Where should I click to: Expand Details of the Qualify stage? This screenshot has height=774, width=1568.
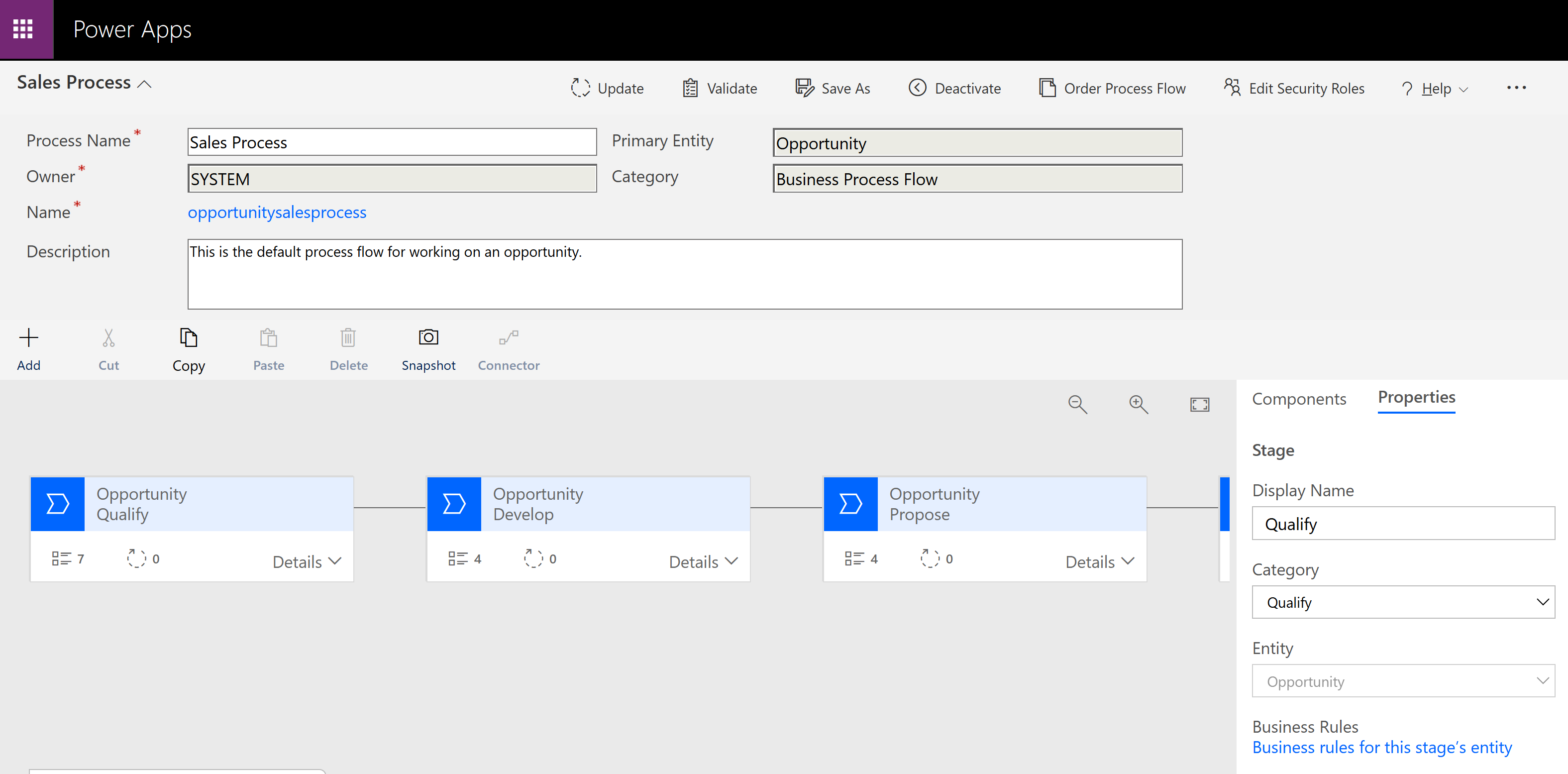[307, 561]
